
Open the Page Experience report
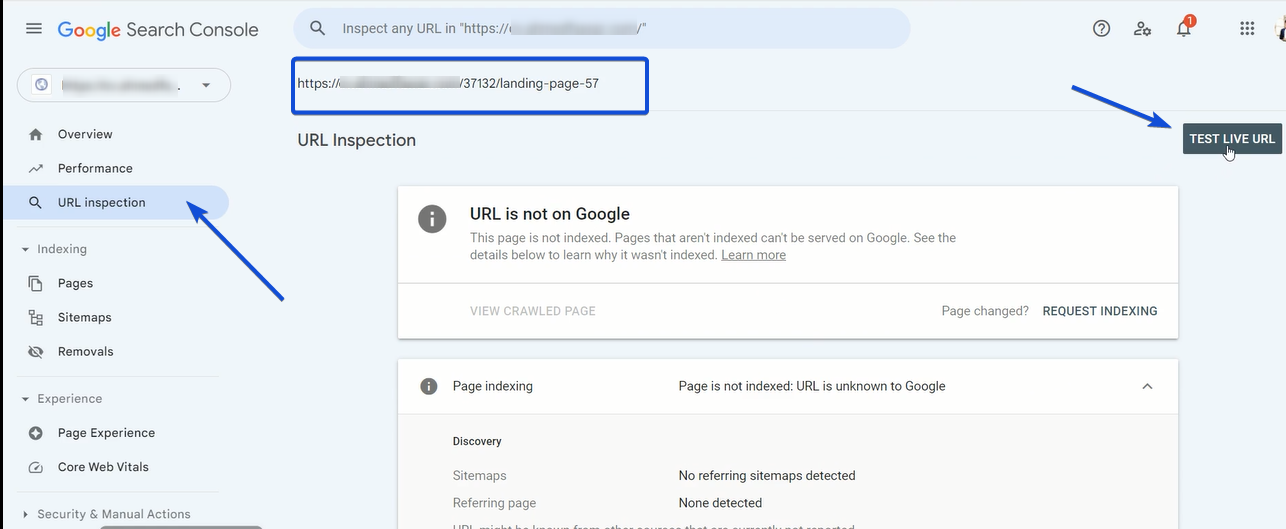(106, 433)
